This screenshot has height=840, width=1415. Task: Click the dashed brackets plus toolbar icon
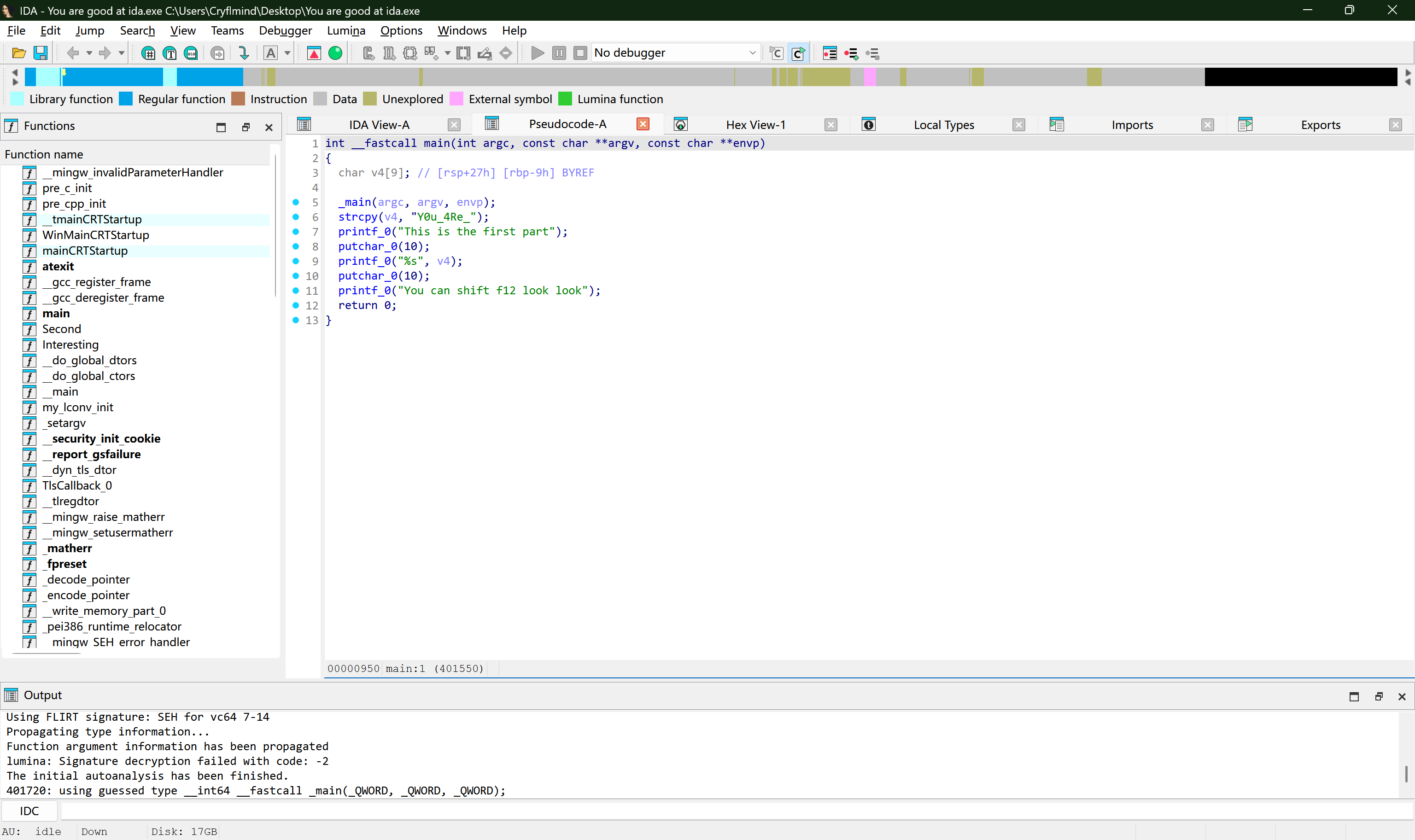(410, 53)
